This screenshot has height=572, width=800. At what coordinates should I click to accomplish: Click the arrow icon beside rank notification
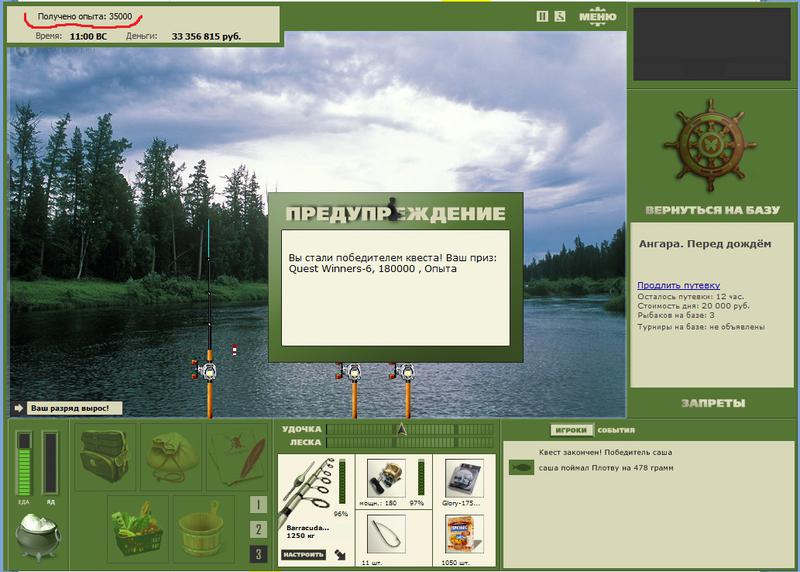point(19,408)
